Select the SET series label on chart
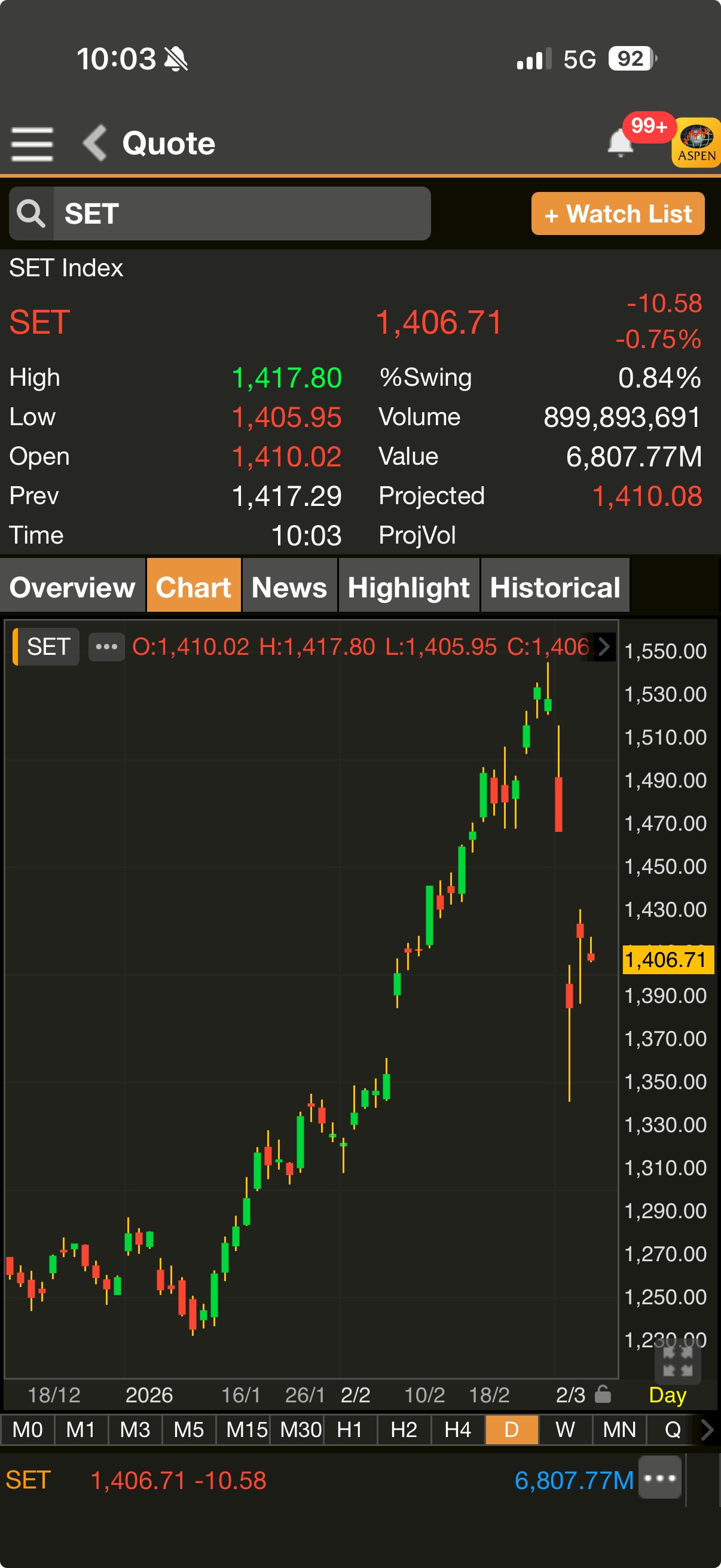This screenshot has width=721, height=1568. [x=47, y=646]
